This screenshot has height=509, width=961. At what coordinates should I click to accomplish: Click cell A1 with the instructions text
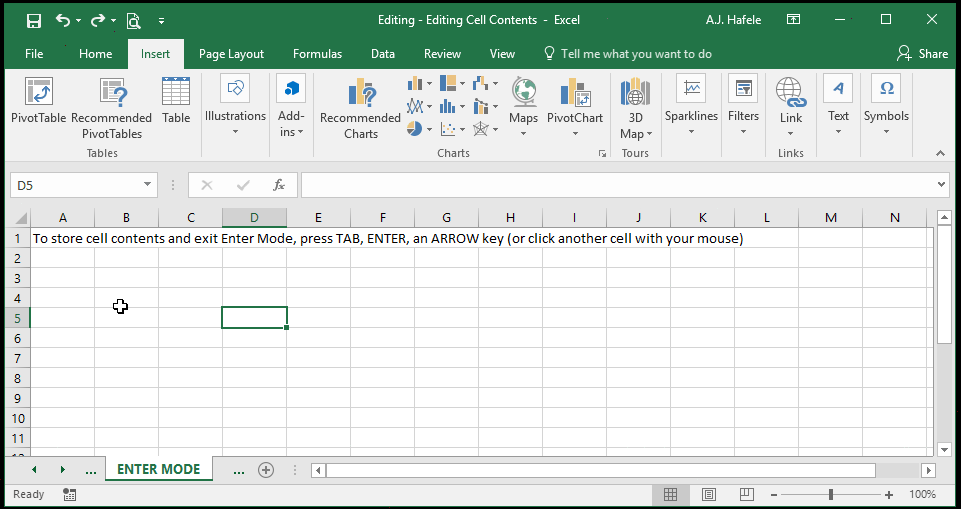pyautogui.click(x=62, y=238)
